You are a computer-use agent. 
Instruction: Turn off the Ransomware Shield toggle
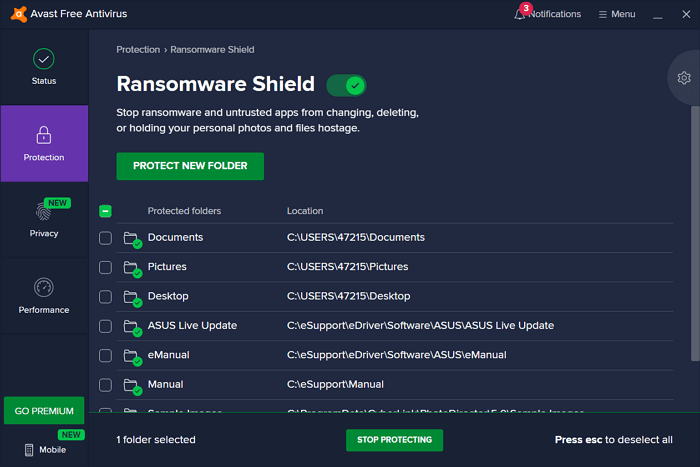click(x=346, y=85)
